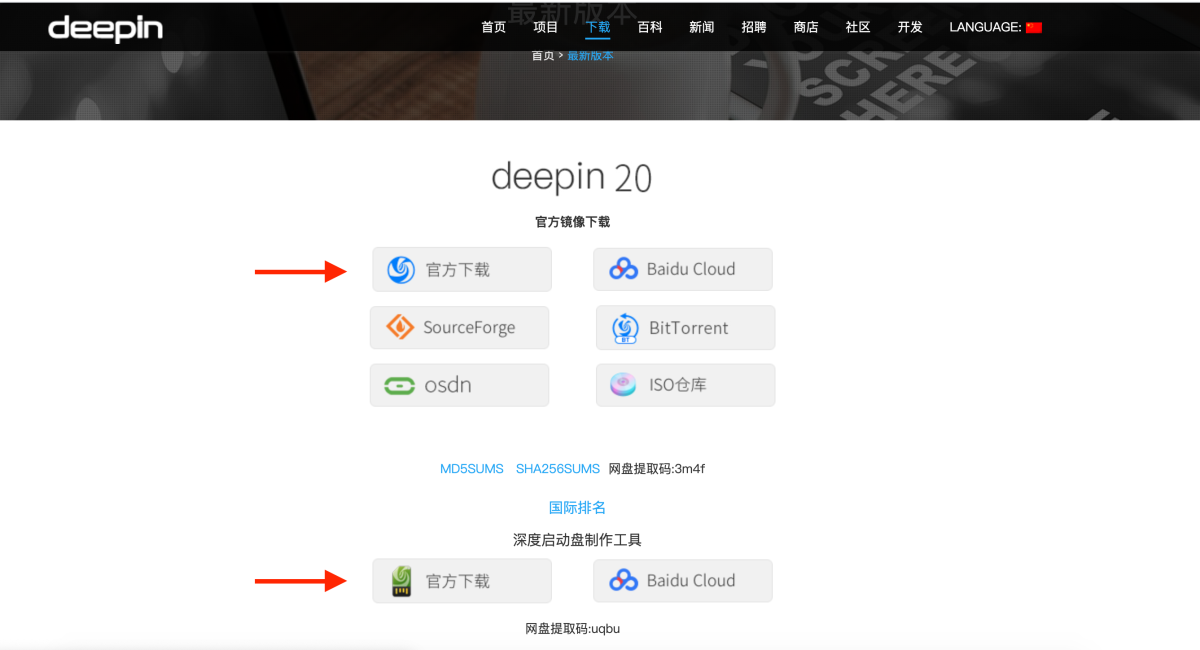The image size is (1200, 650).
Task: Go to the 商店 menu item
Action: point(806,27)
